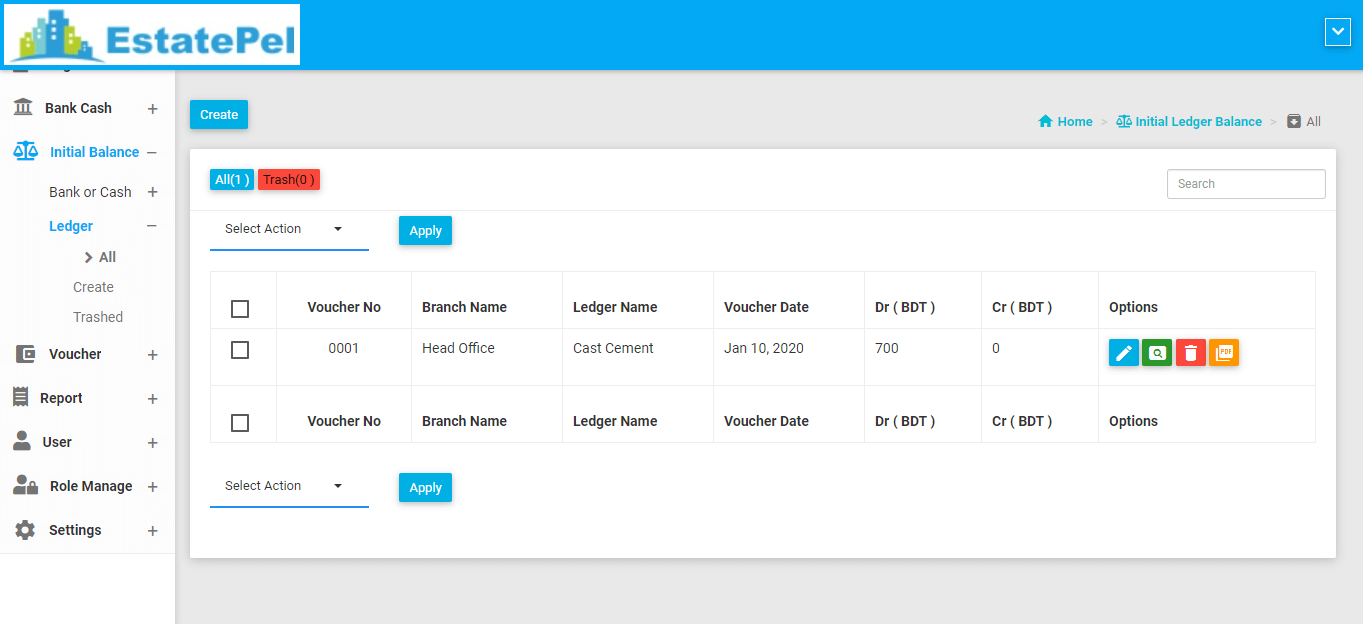Click the home icon in the breadcrumb
The height and width of the screenshot is (624, 1363).
coord(1045,121)
